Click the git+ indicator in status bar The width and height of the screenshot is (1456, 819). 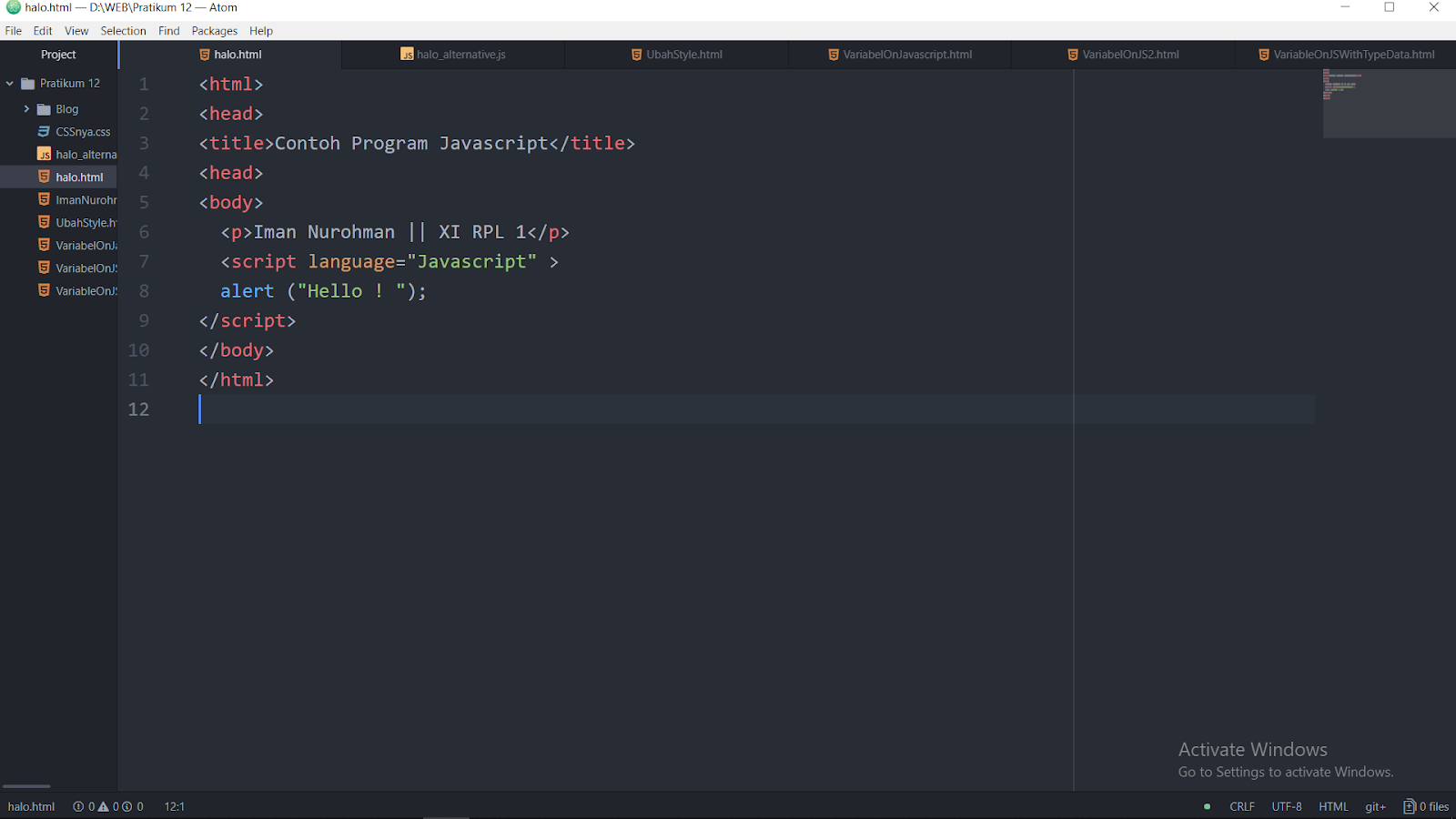(x=1374, y=806)
